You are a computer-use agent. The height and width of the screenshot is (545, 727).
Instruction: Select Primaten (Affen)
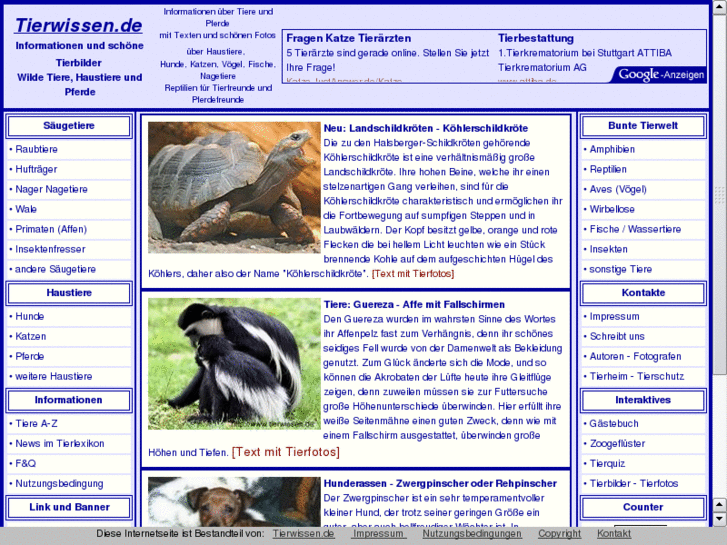tap(51, 229)
